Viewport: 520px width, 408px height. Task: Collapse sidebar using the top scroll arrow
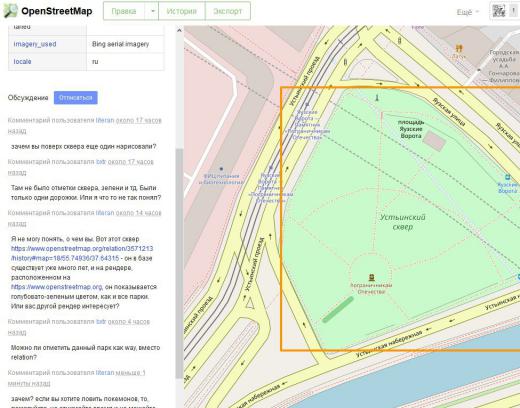click(x=179, y=30)
